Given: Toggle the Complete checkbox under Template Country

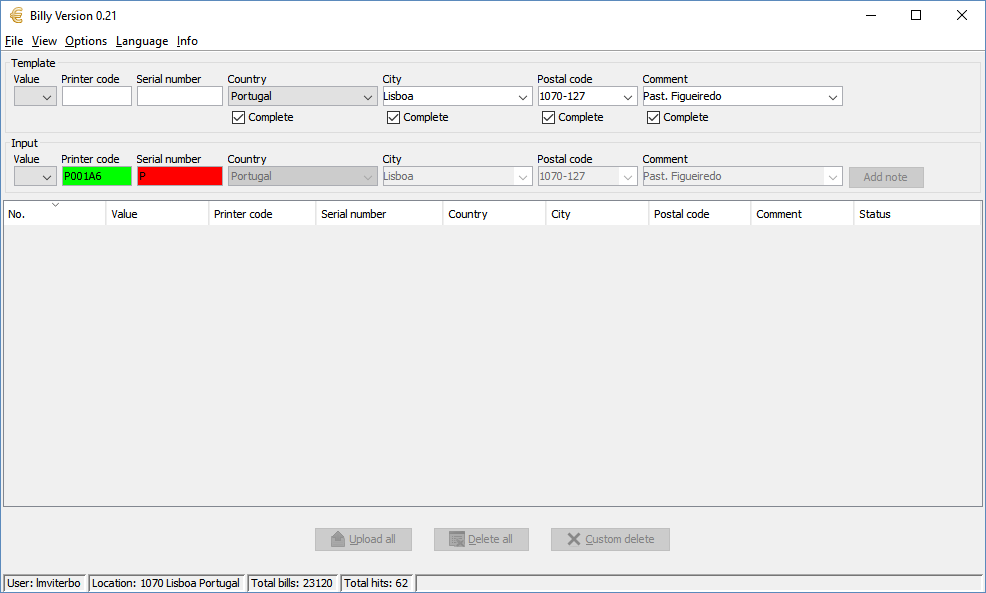Looking at the screenshot, I should pyautogui.click(x=238, y=117).
